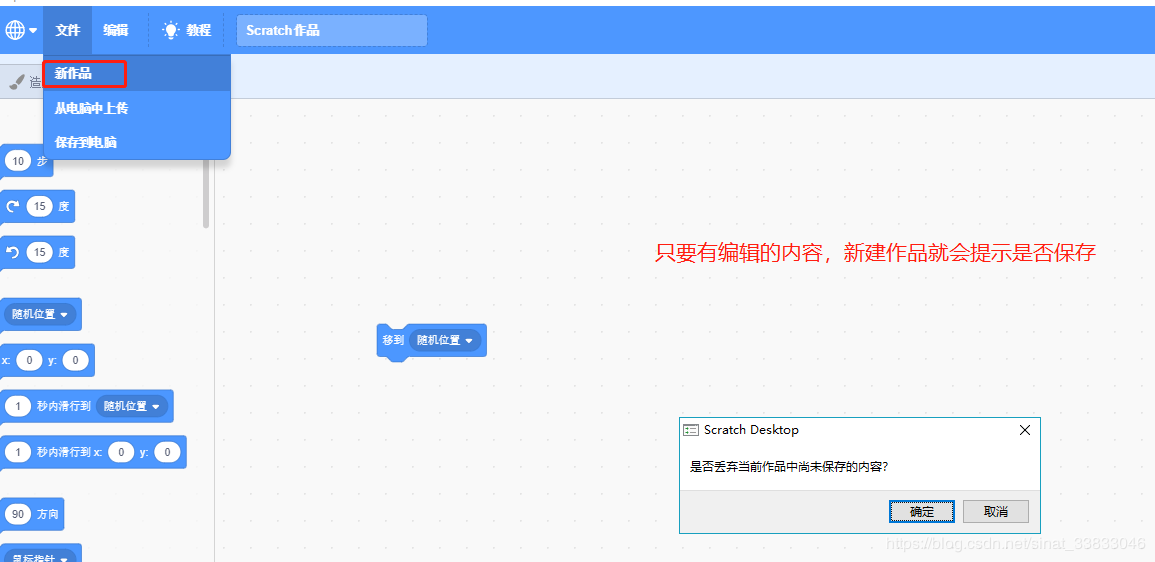Open 随机位置 dropdown in workspace 移到 block
This screenshot has height=562, width=1155.
(x=445, y=340)
